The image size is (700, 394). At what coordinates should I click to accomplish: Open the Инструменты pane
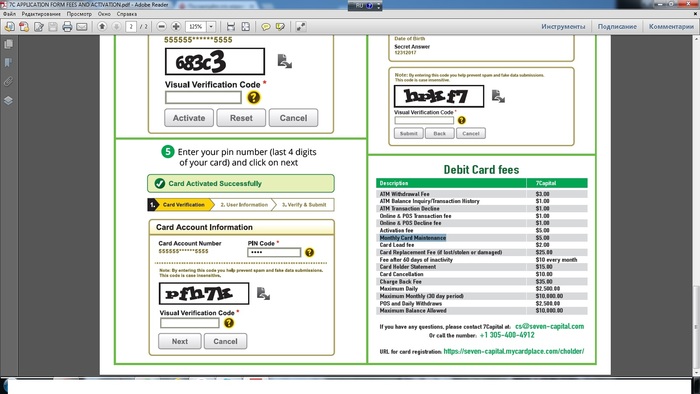563,27
